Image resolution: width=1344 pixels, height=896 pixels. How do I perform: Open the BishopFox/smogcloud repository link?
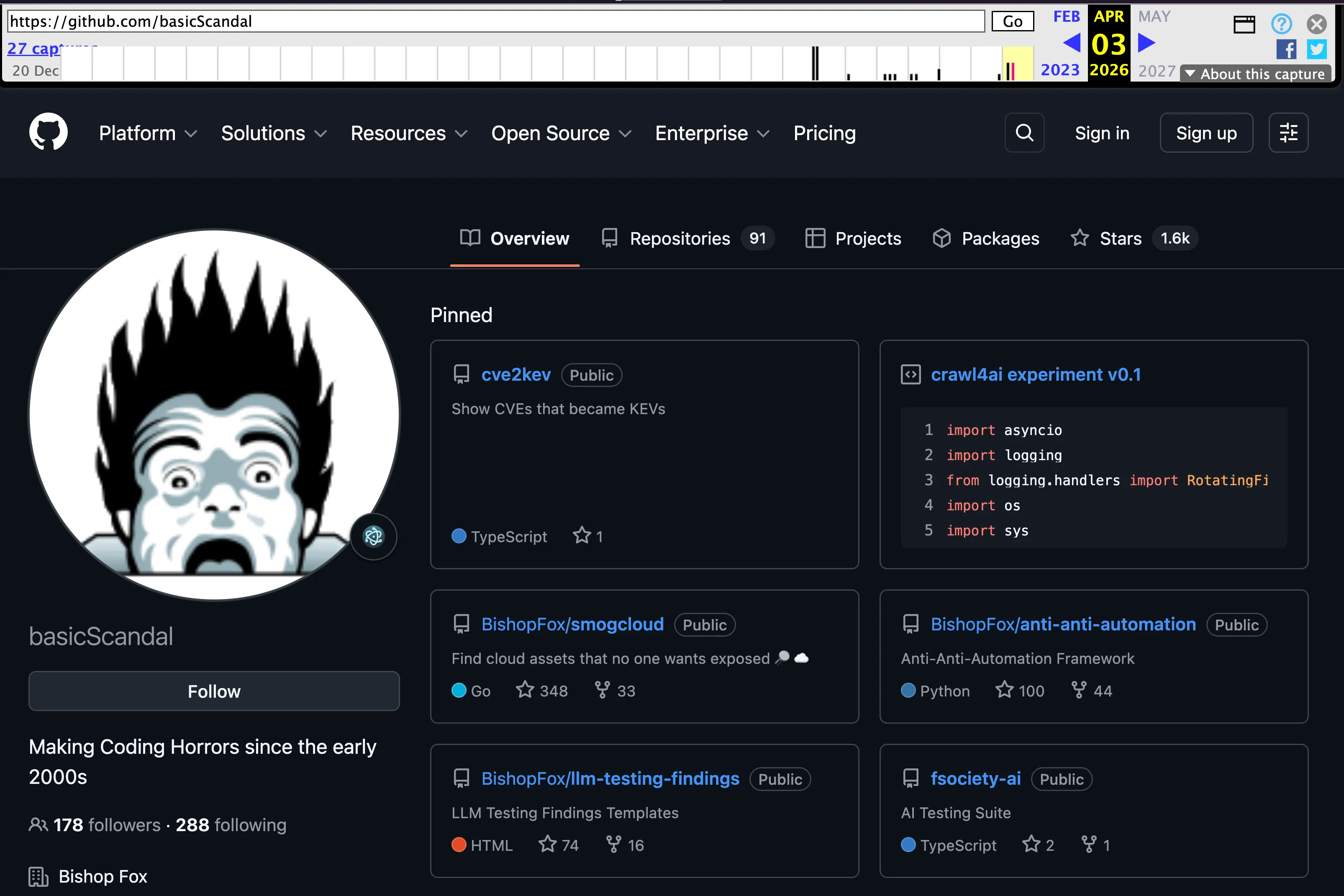pos(572,624)
